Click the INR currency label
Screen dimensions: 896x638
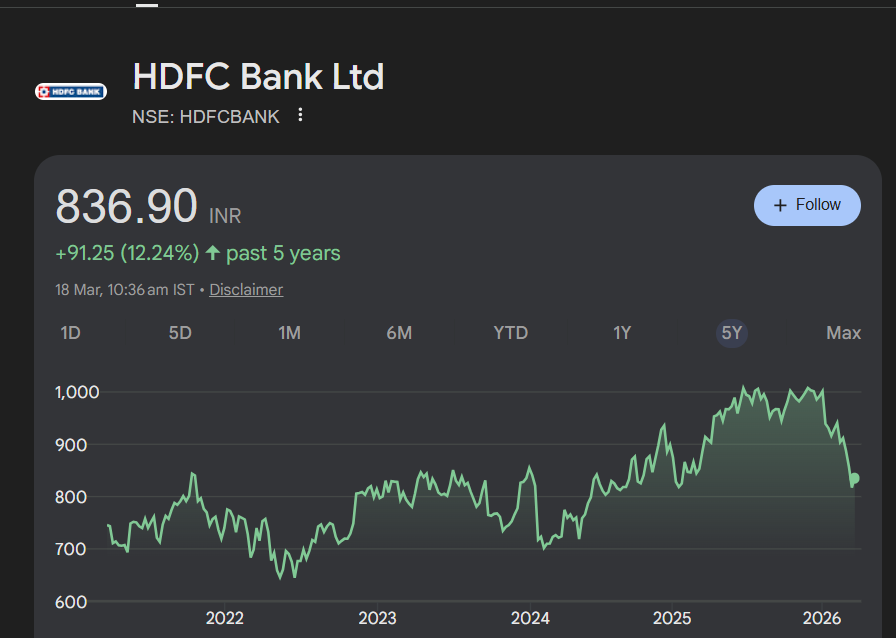click(x=225, y=216)
